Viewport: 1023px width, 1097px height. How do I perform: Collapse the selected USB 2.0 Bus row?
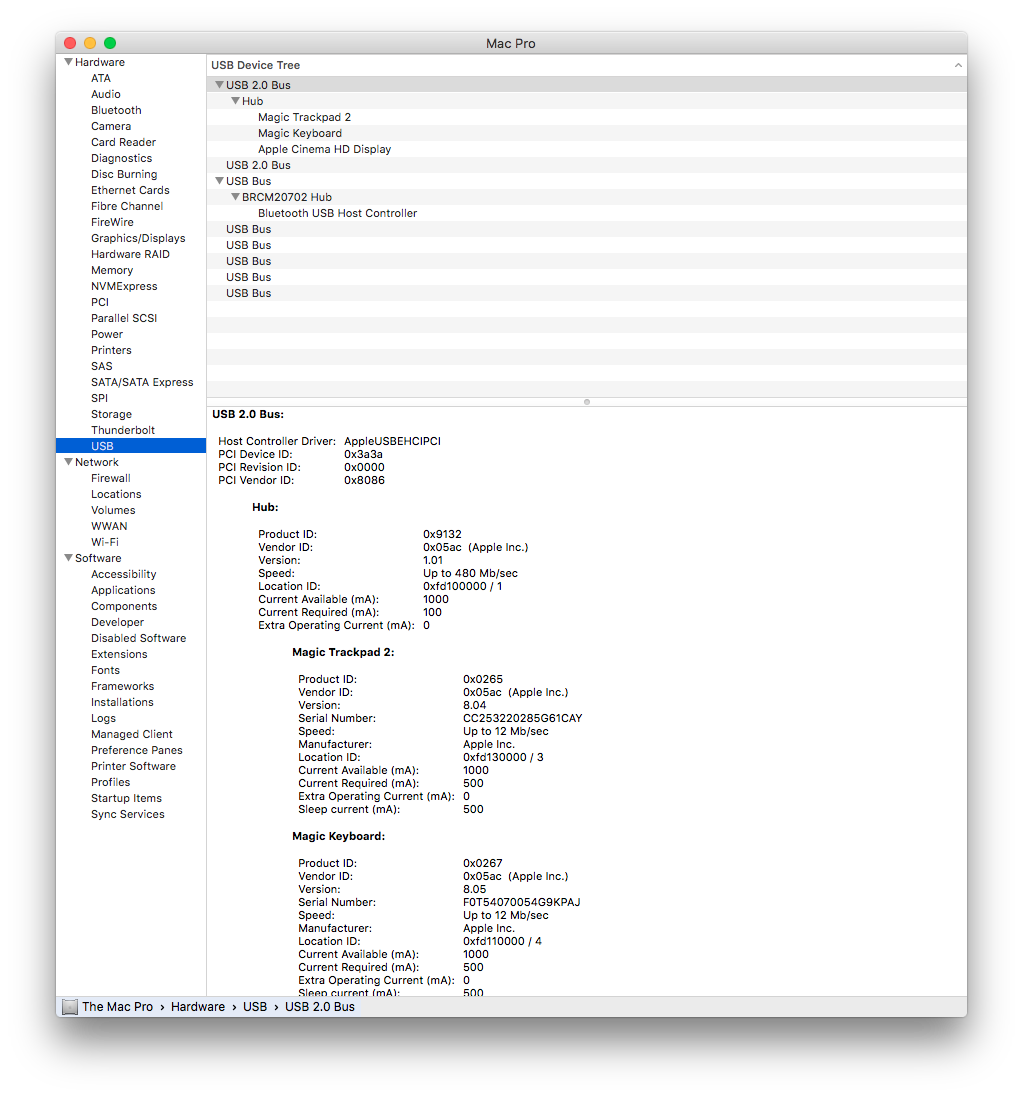coord(220,85)
